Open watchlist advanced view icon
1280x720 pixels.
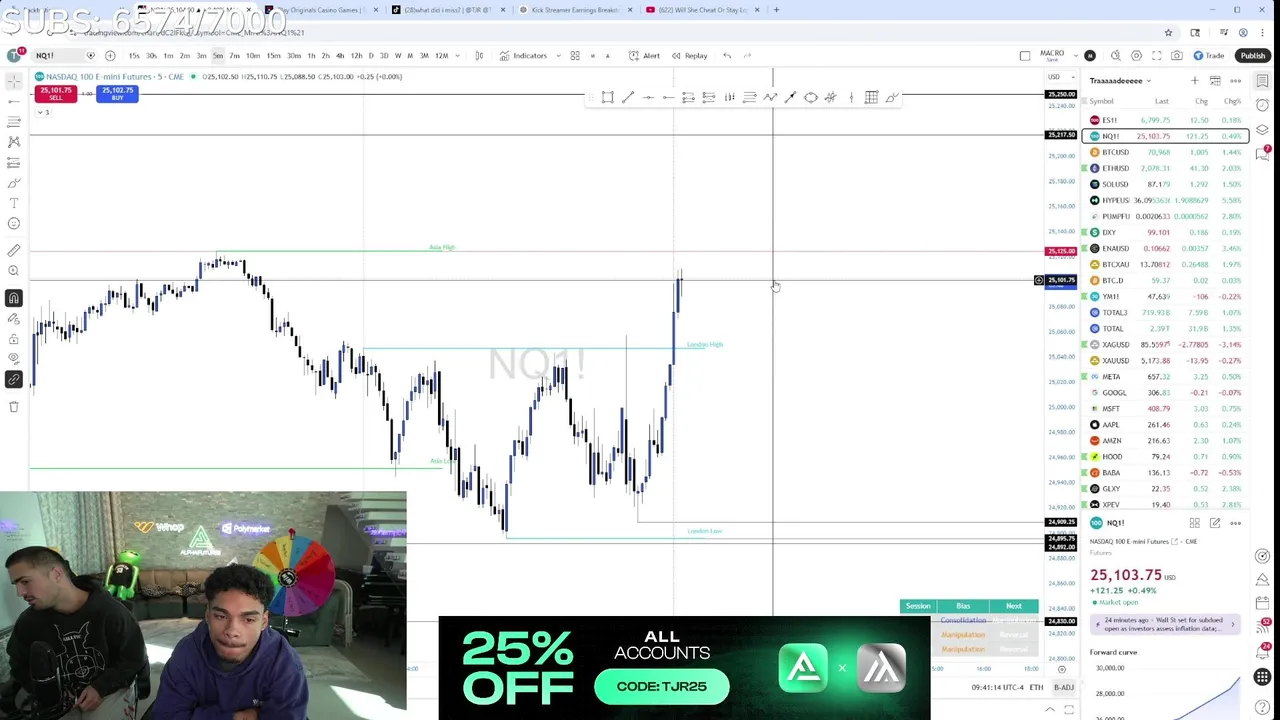click(x=1215, y=81)
